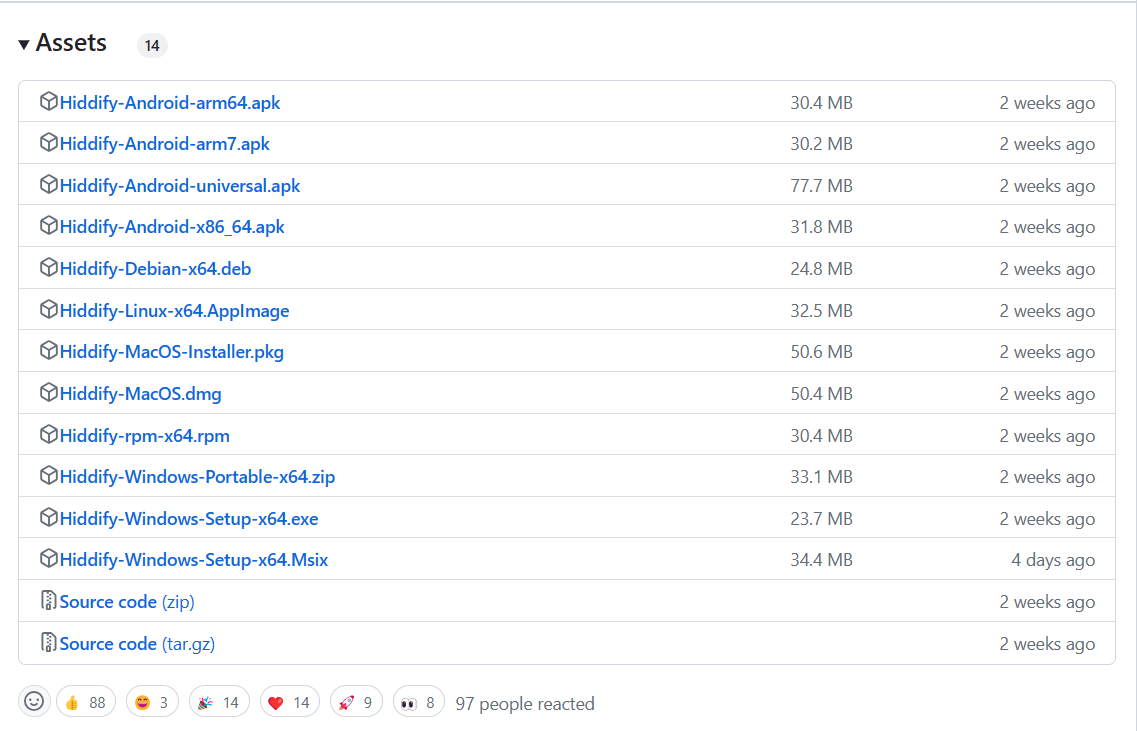Download Hiddify-Linux-x64.AppImage
Screen dimensions: 1137x731
pyautogui.click(x=174, y=311)
